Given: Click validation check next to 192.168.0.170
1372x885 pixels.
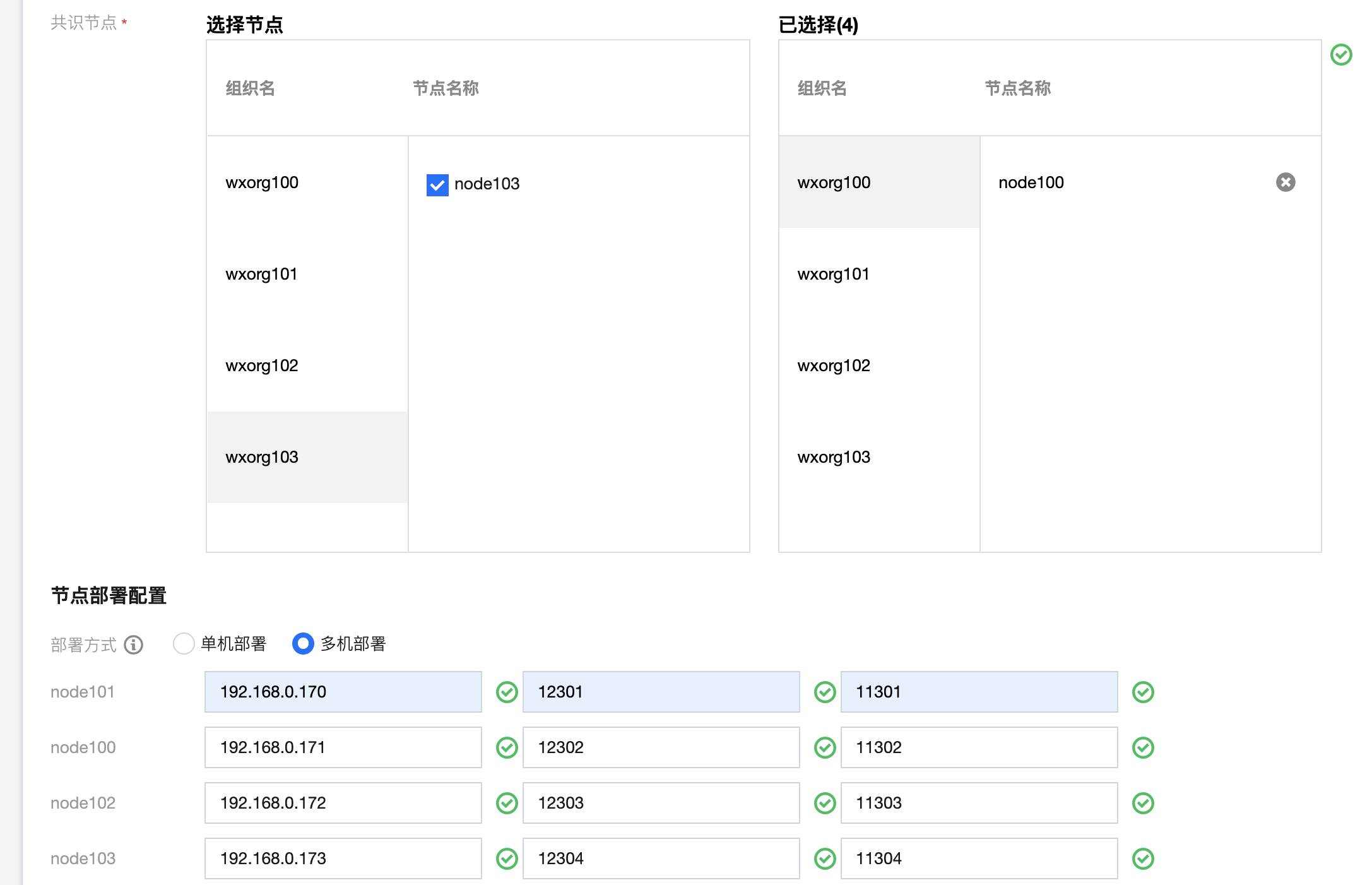Looking at the screenshot, I should tap(507, 692).
